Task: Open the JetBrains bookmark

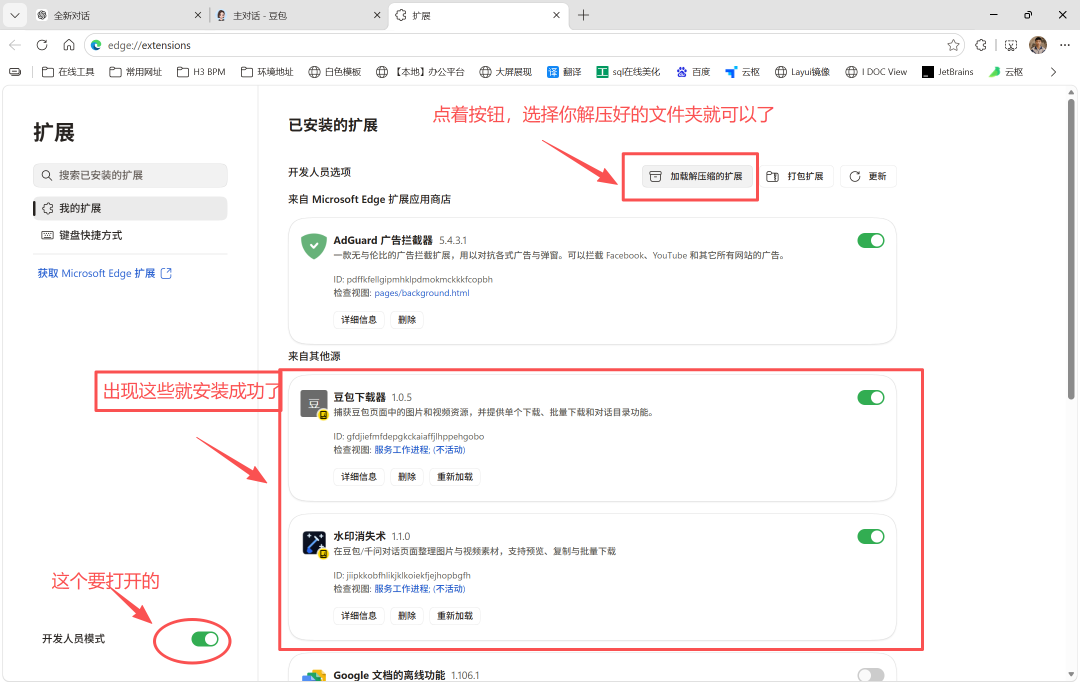Action: pos(948,72)
